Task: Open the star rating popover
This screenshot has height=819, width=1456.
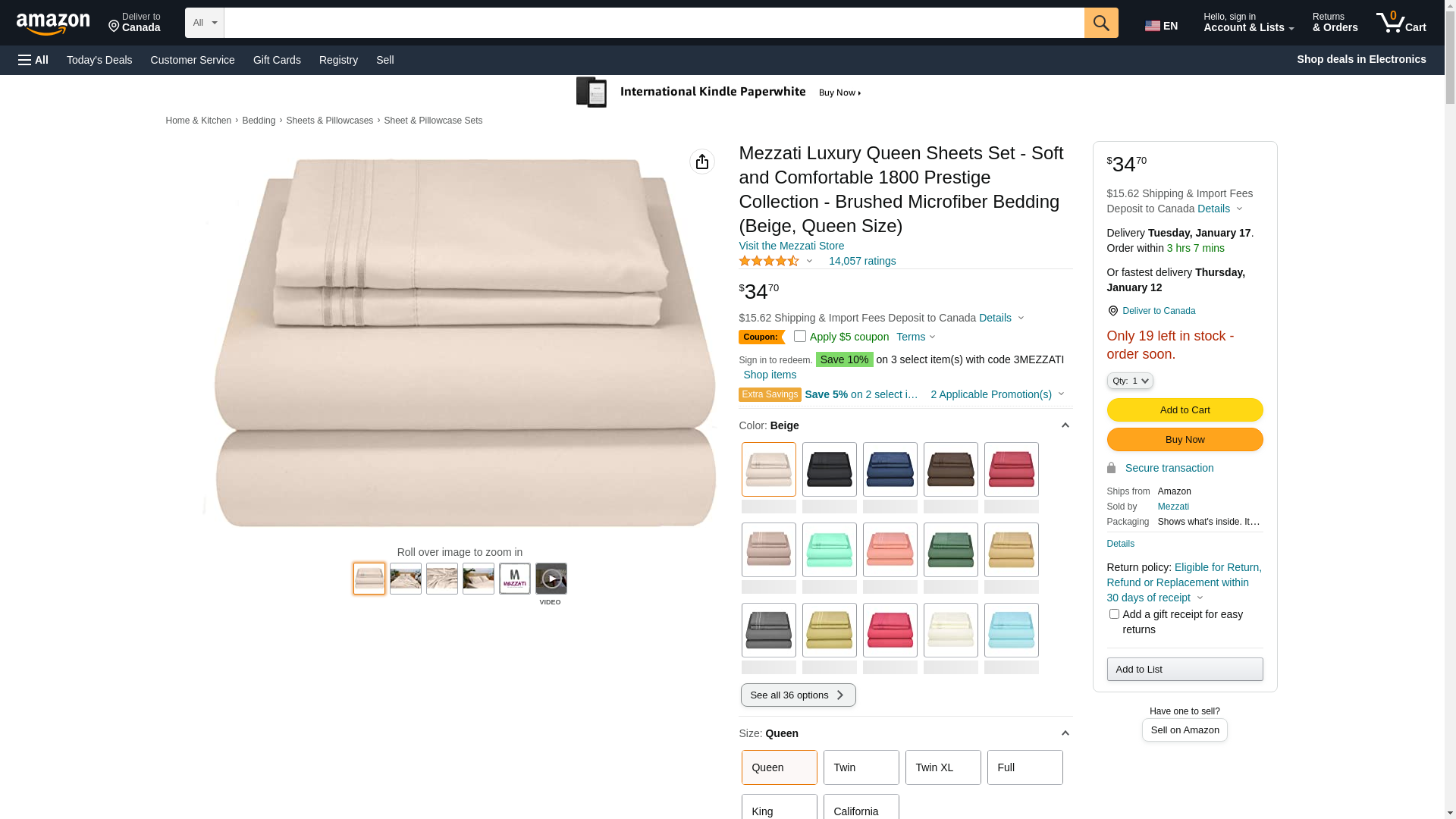Action: (775, 261)
